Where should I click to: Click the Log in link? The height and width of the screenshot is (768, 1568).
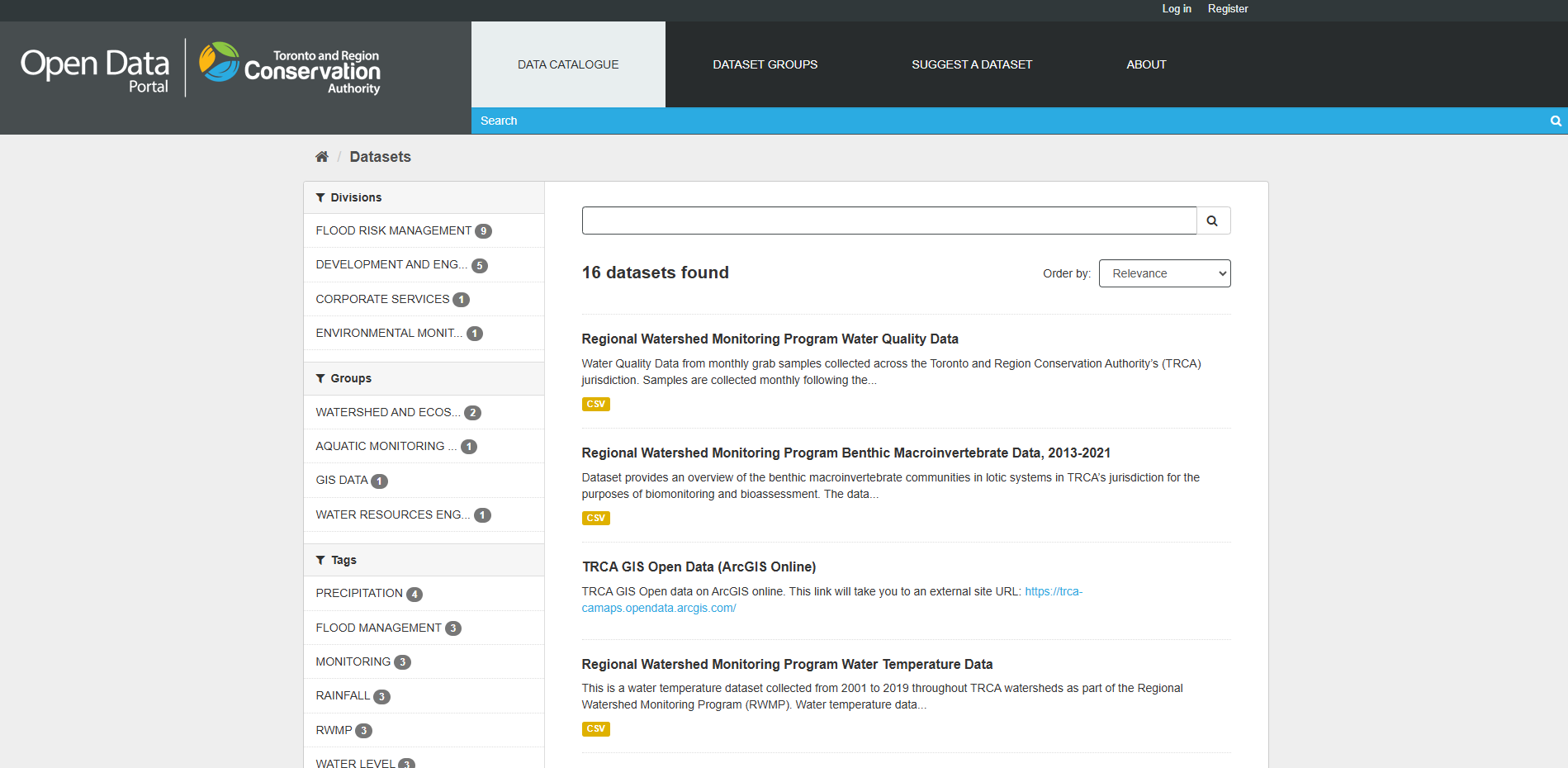1177,9
